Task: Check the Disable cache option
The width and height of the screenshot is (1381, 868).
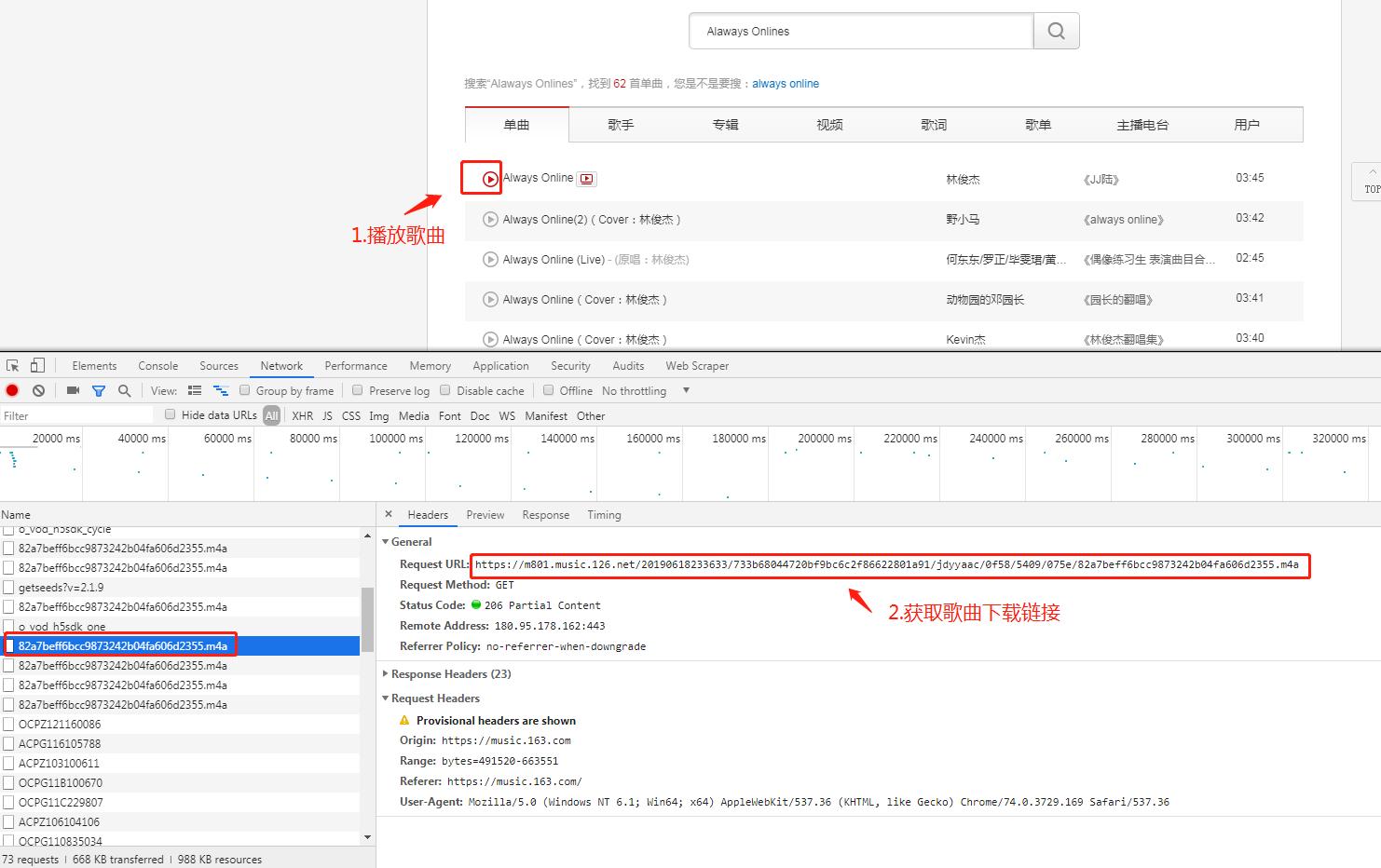Action: point(445,391)
